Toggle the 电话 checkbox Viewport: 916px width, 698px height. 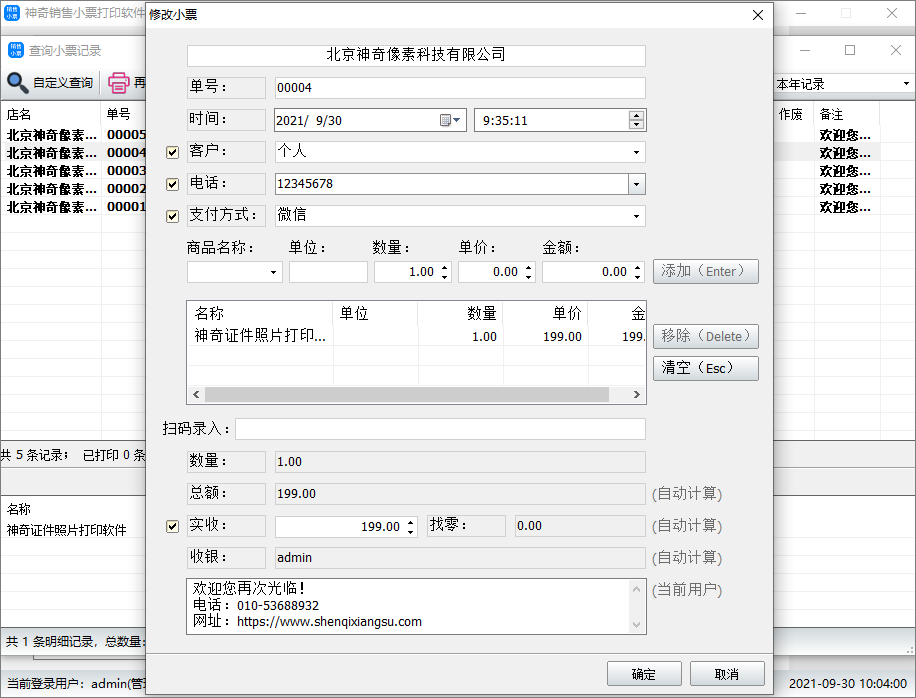(x=172, y=185)
